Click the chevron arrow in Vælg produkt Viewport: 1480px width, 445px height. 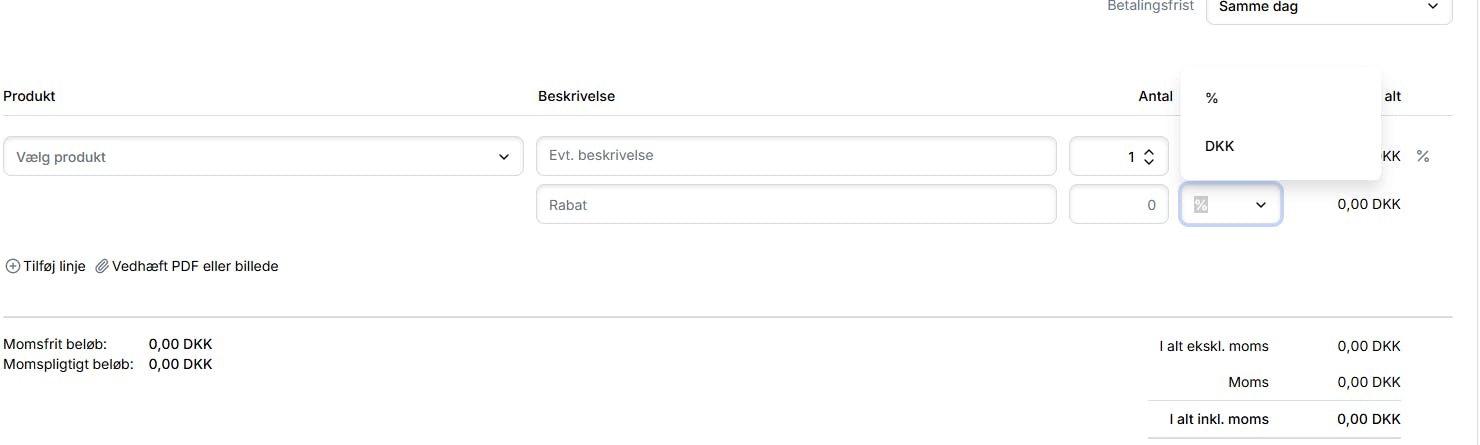tap(503, 157)
